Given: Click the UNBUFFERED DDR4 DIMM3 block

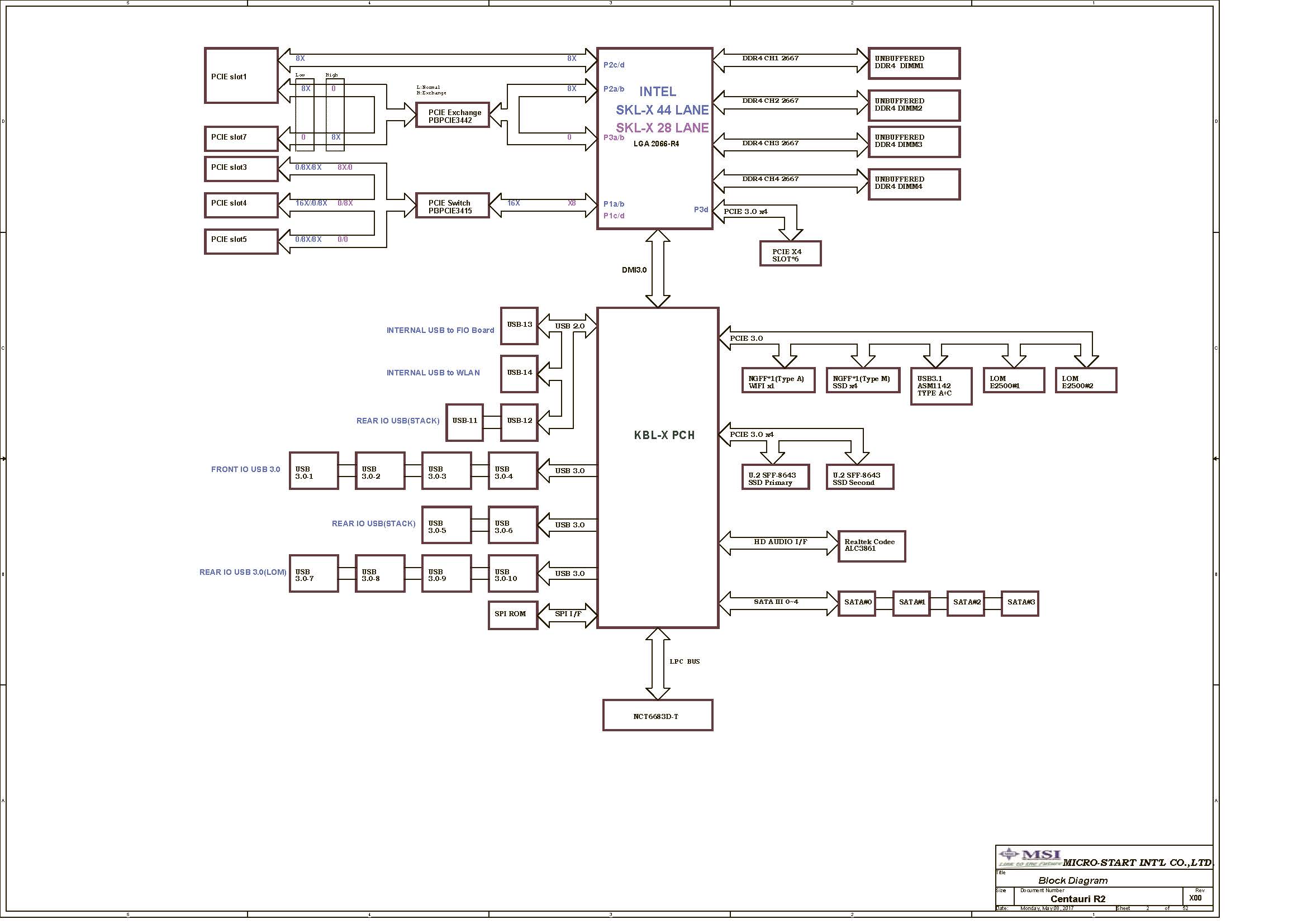Looking at the screenshot, I should tap(914, 142).
